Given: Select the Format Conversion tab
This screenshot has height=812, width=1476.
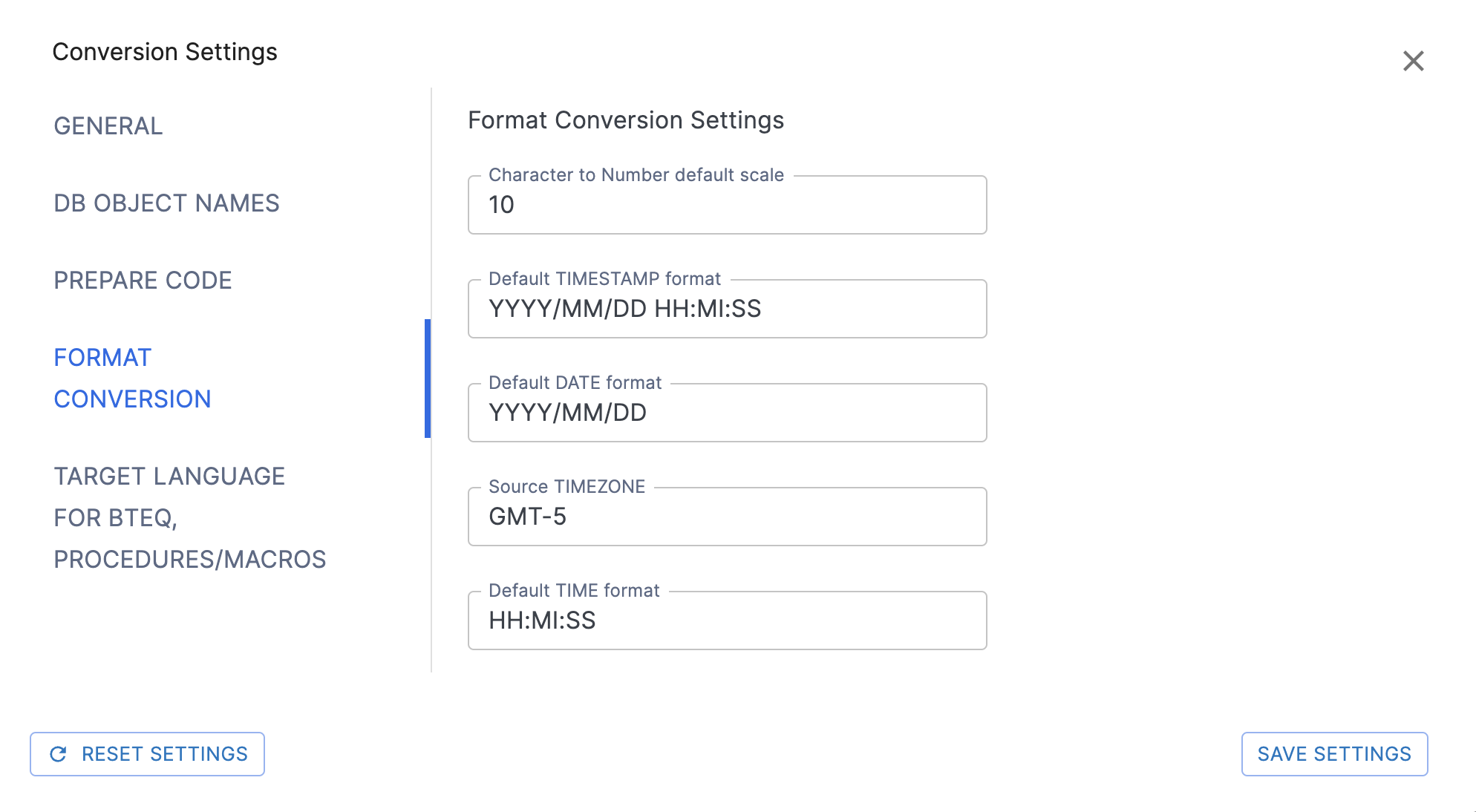Looking at the screenshot, I should point(132,379).
